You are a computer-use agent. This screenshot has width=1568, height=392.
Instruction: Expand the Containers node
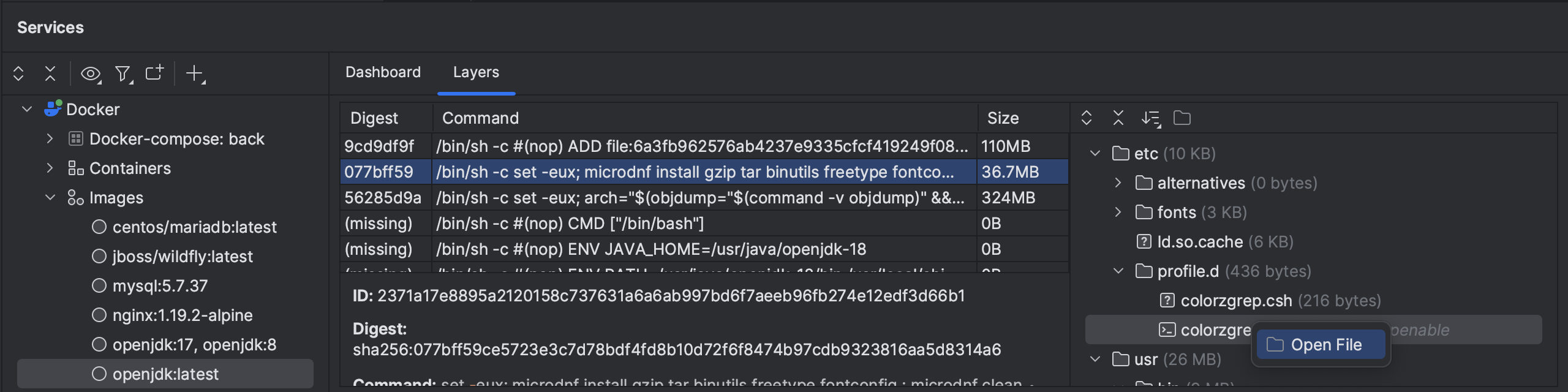click(50, 168)
